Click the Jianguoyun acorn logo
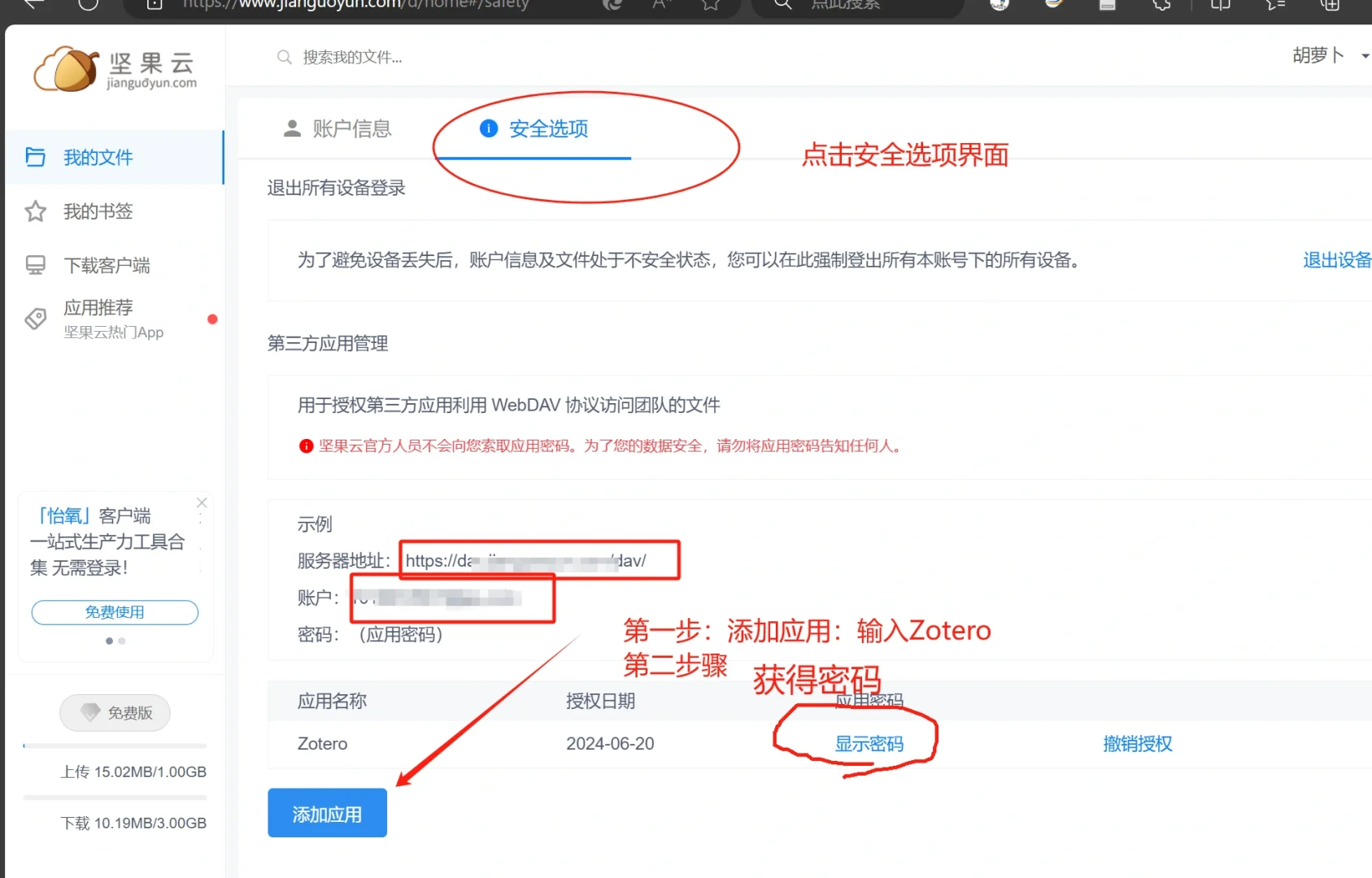Image resolution: width=1372 pixels, height=878 pixels. point(65,67)
